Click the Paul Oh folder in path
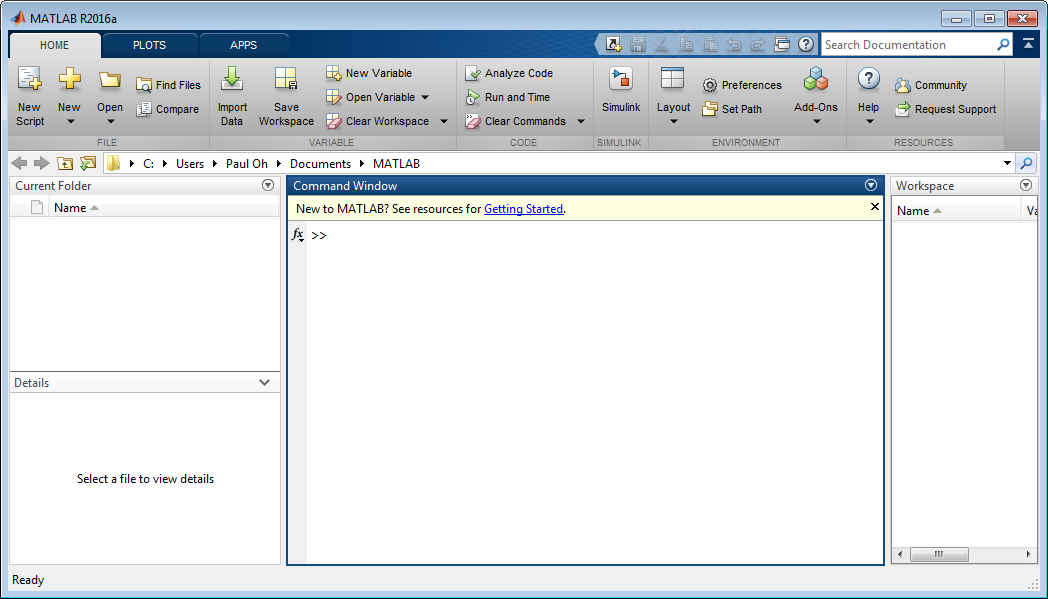Viewport: 1048px width, 599px height. 247,164
